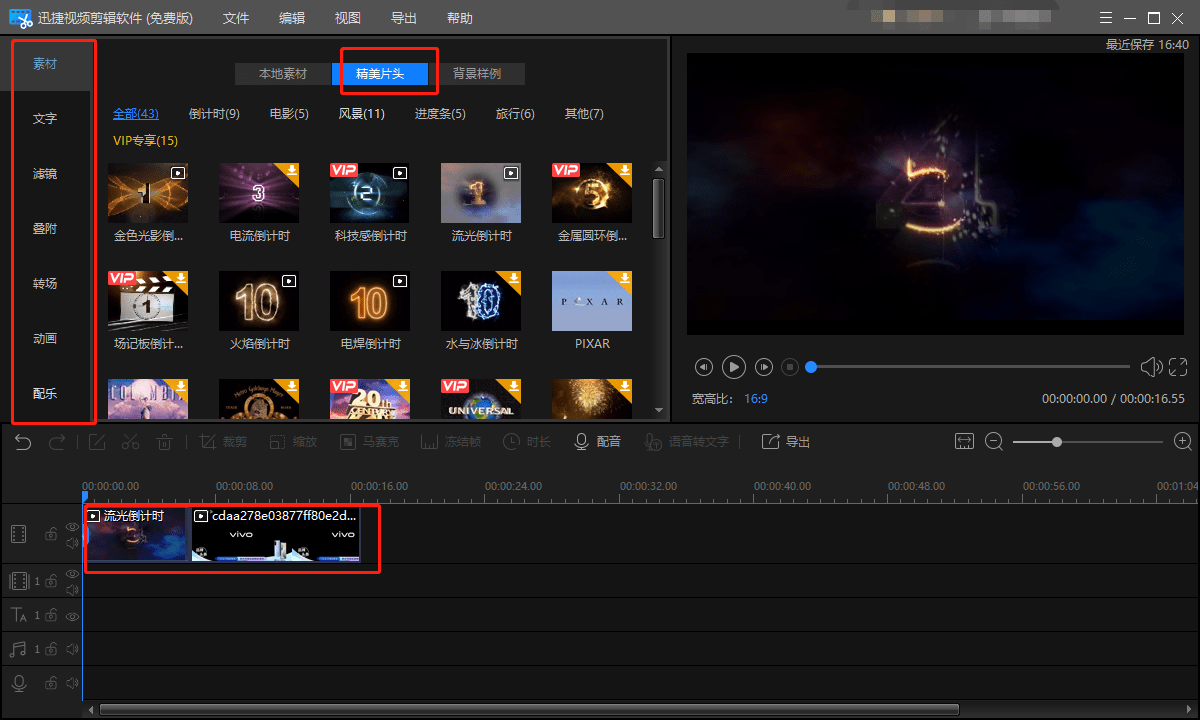This screenshot has width=1200, height=720.
Task: Mute the voiceover microphone track
Action: (x=72, y=683)
